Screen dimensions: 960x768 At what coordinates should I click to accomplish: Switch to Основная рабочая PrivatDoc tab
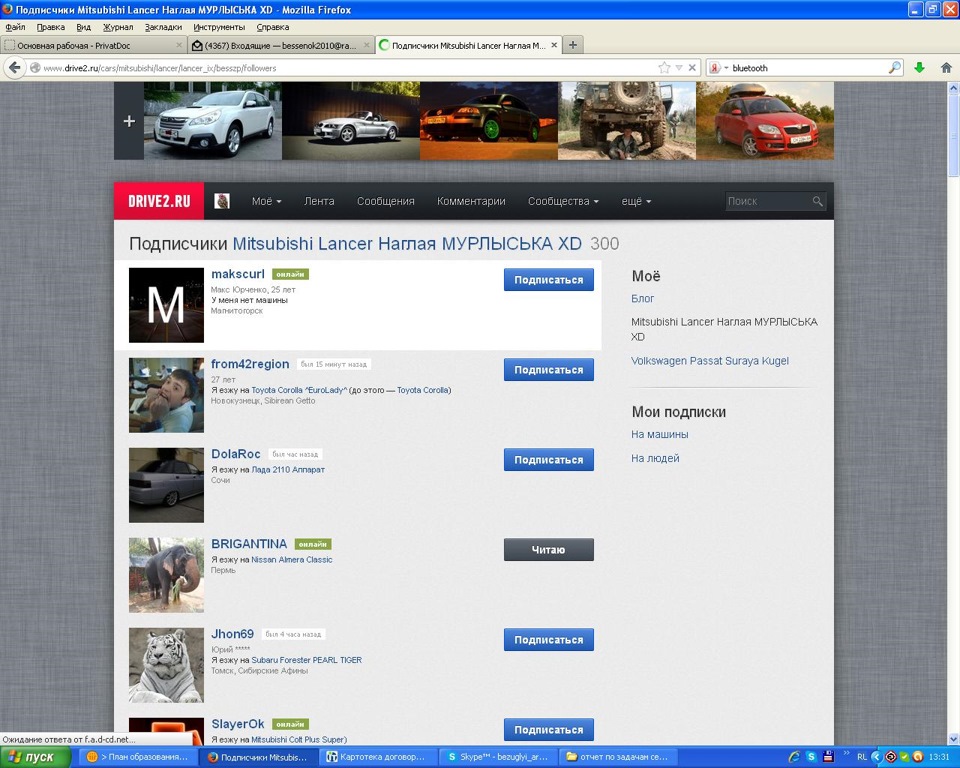click(x=93, y=45)
